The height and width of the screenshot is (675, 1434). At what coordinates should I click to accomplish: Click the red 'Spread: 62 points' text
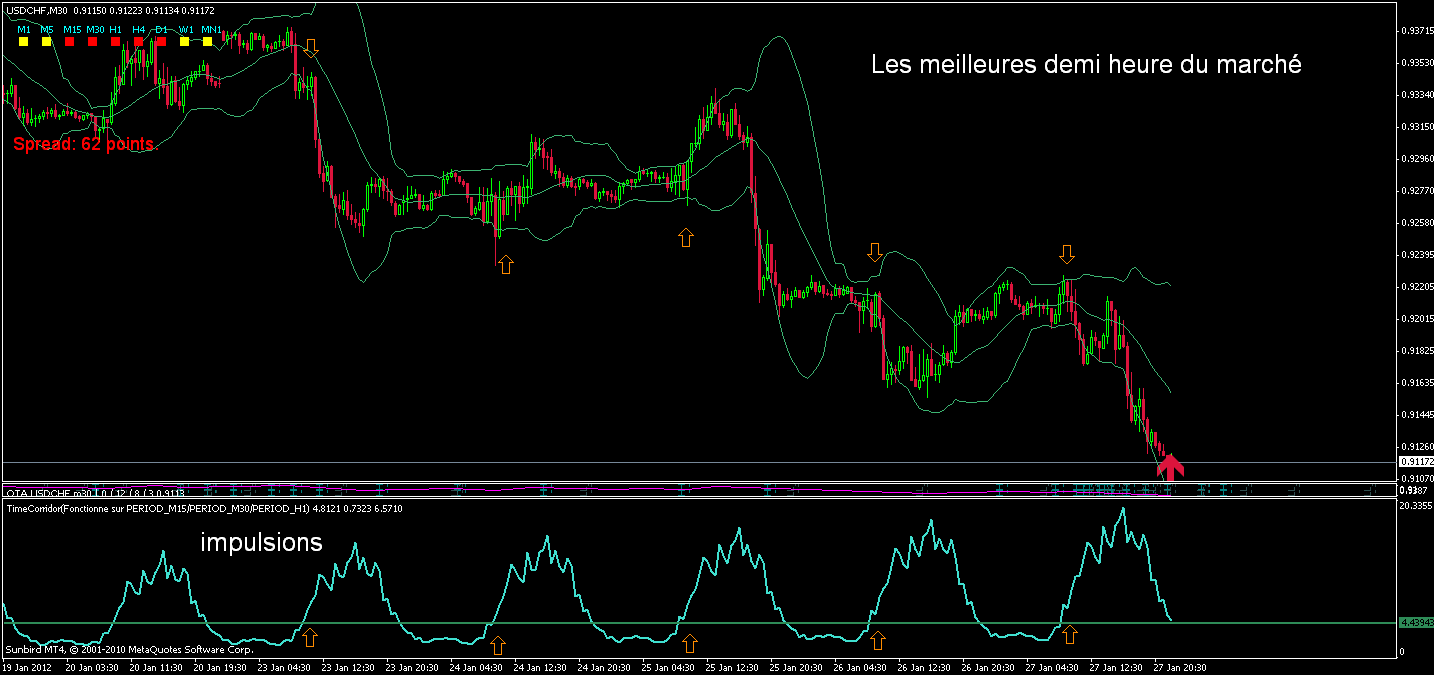(84, 144)
